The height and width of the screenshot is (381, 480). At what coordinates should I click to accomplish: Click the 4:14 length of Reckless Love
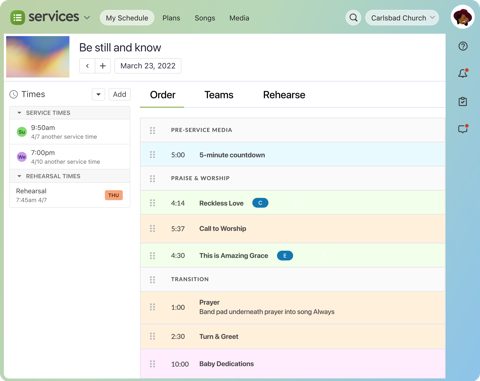pyautogui.click(x=177, y=203)
